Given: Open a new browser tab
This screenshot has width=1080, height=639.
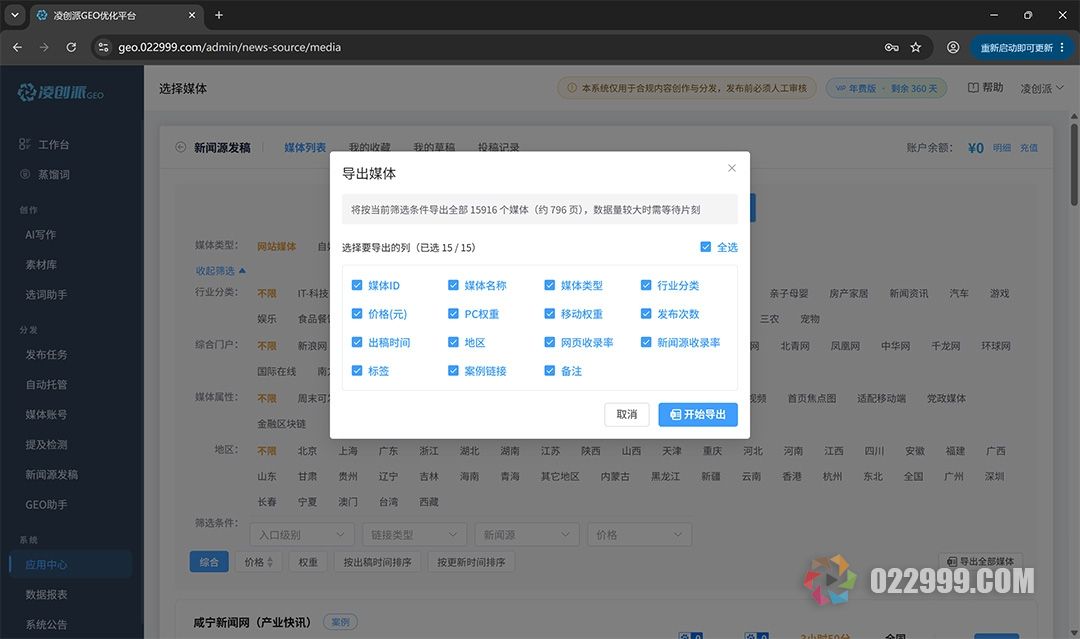Looking at the screenshot, I should pyautogui.click(x=219, y=15).
